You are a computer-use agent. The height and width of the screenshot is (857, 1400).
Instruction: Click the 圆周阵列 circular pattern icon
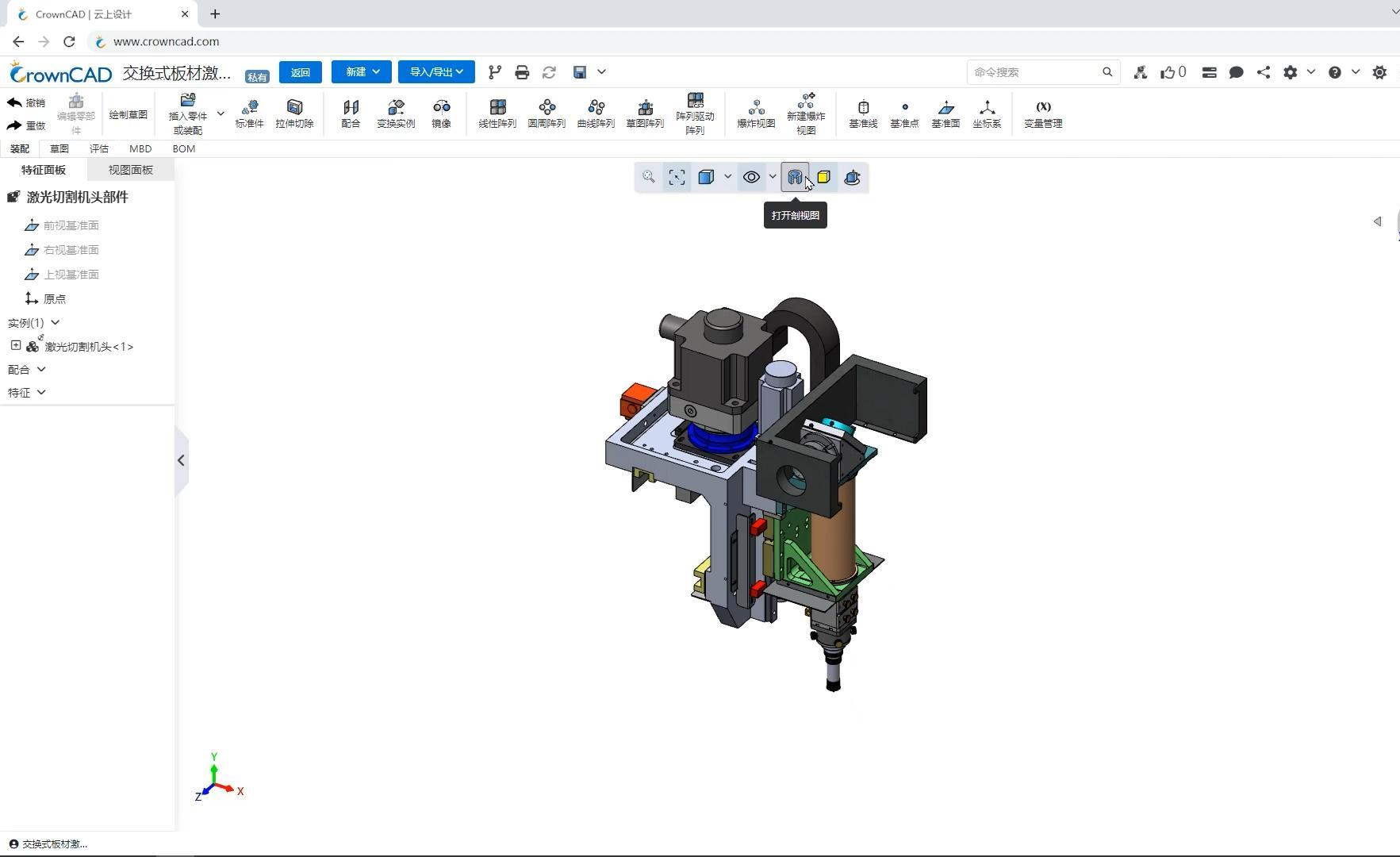point(547,113)
